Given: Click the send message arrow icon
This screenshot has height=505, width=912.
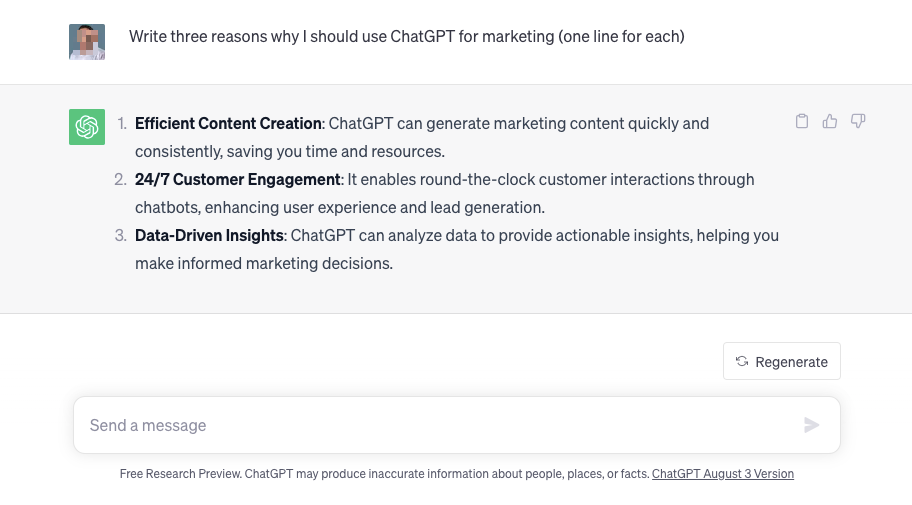Looking at the screenshot, I should [811, 425].
